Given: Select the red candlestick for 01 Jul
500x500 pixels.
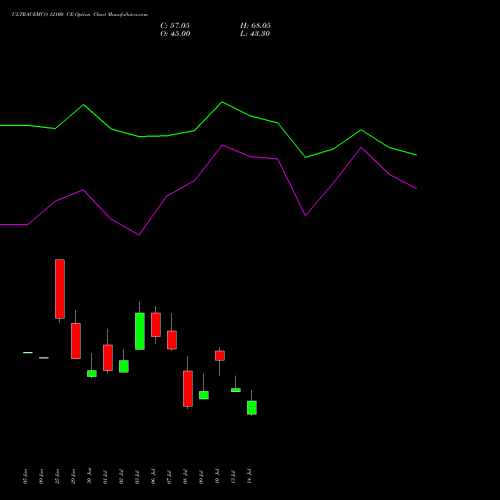Looking at the screenshot, I should (x=108, y=358).
